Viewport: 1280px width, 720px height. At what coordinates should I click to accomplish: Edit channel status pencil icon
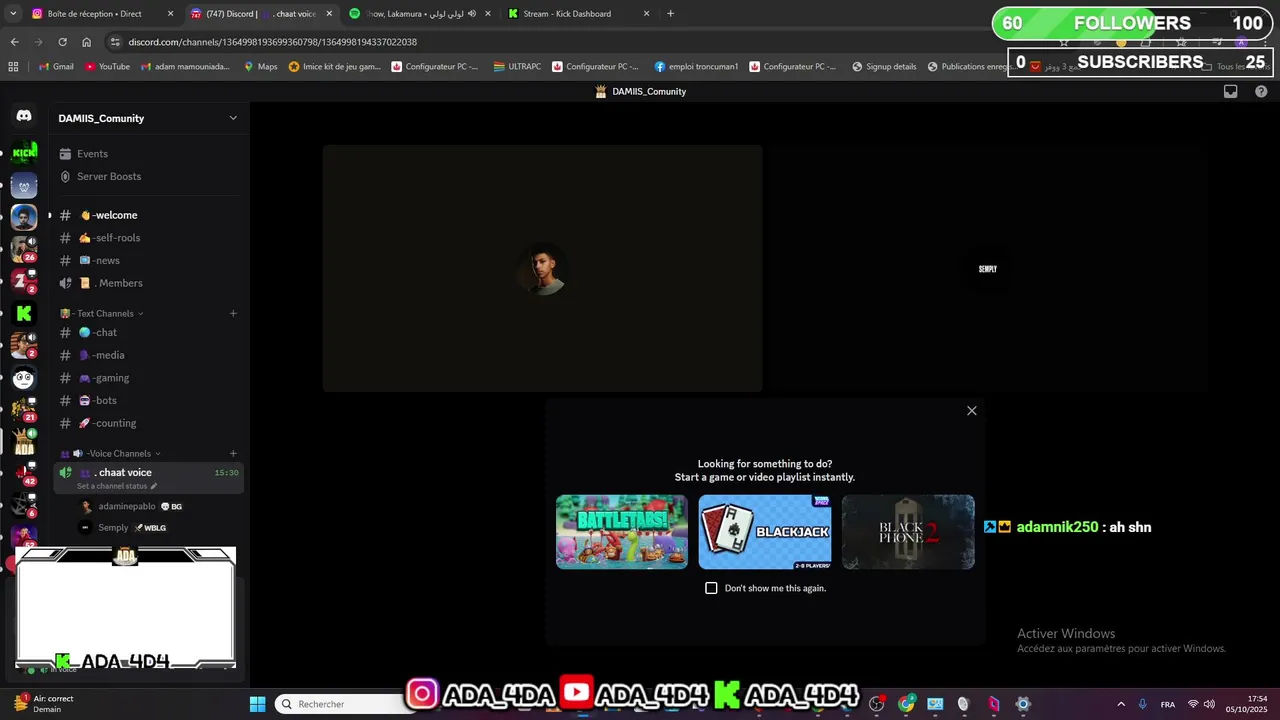(154, 486)
